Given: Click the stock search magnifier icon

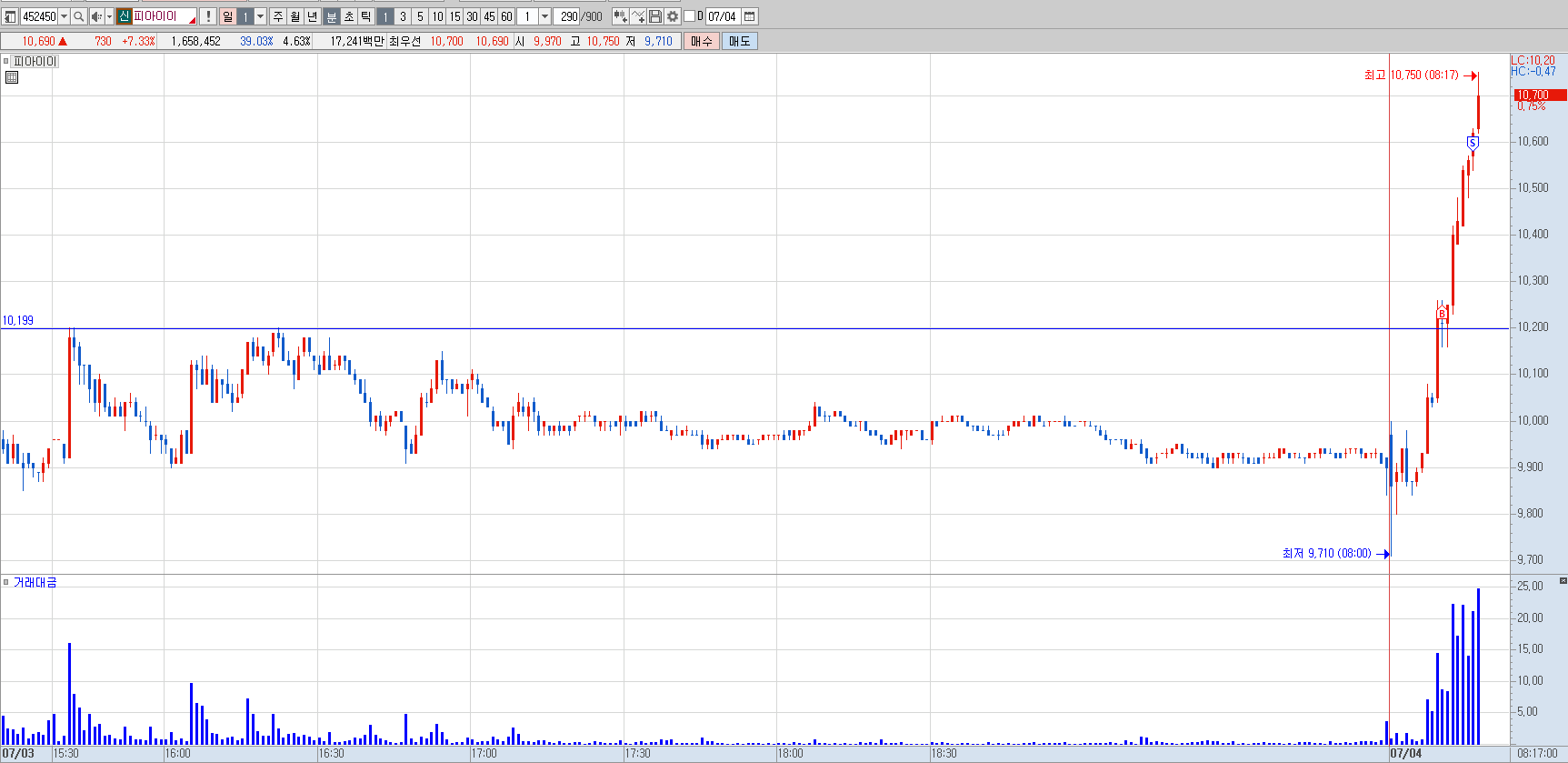Looking at the screenshot, I should point(78,16).
